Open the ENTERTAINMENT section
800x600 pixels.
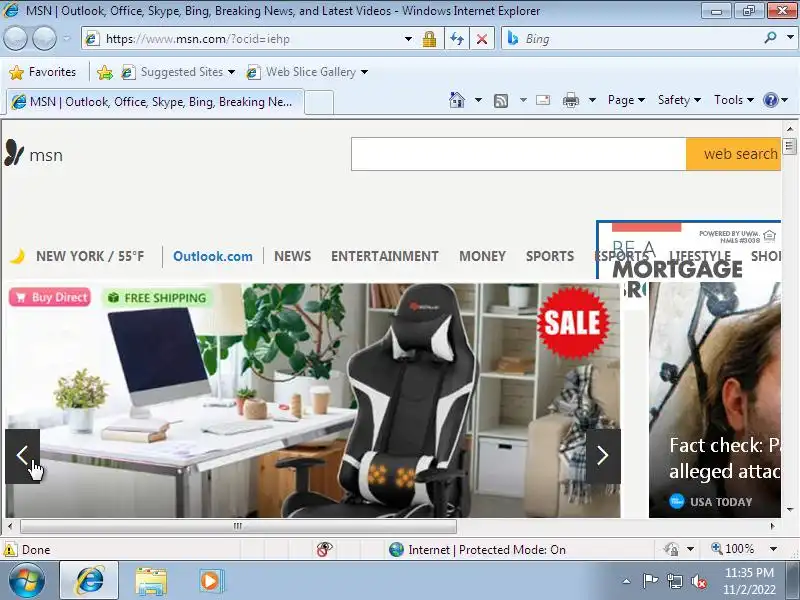pos(385,256)
